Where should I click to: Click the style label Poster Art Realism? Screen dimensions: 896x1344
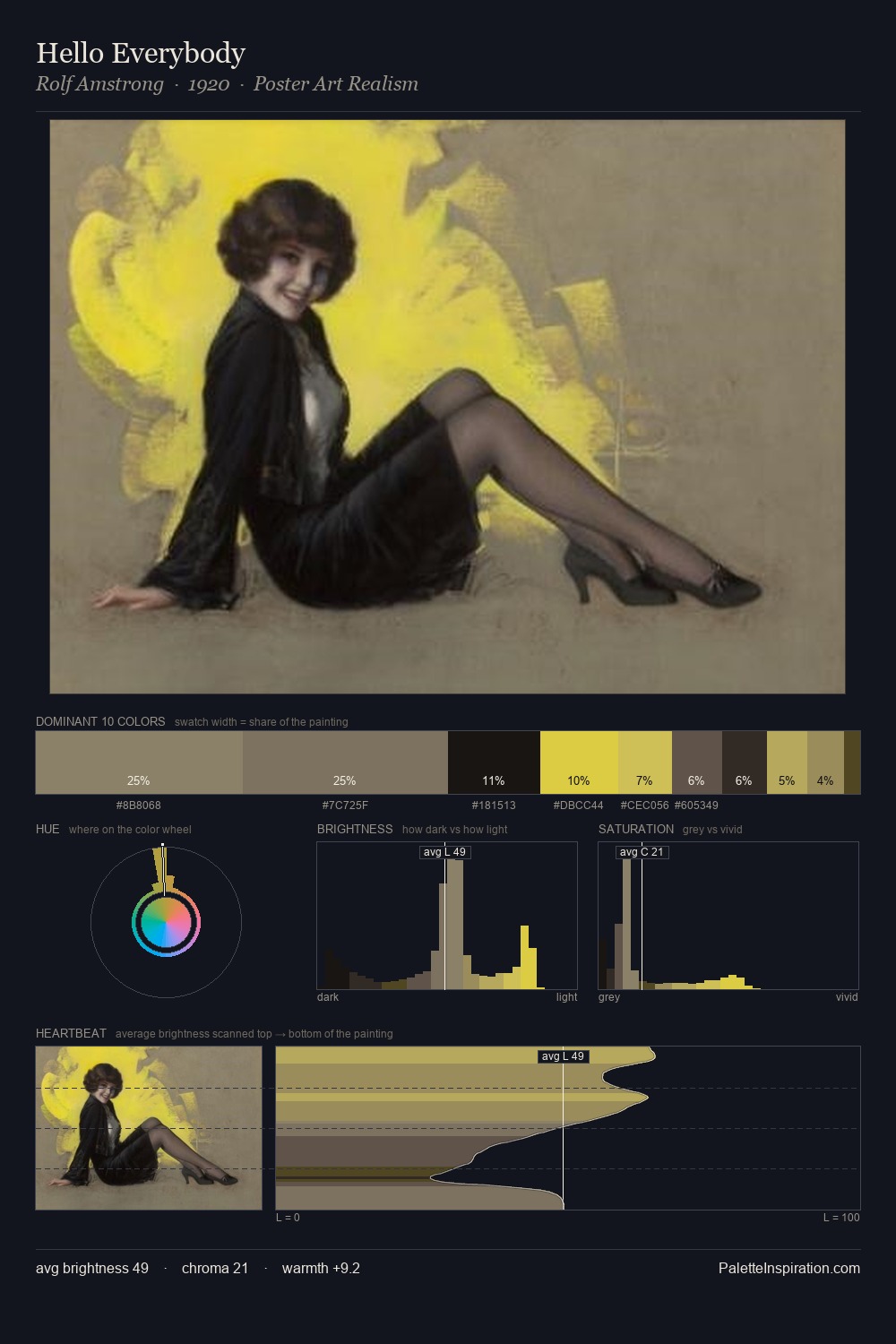click(x=336, y=84)
